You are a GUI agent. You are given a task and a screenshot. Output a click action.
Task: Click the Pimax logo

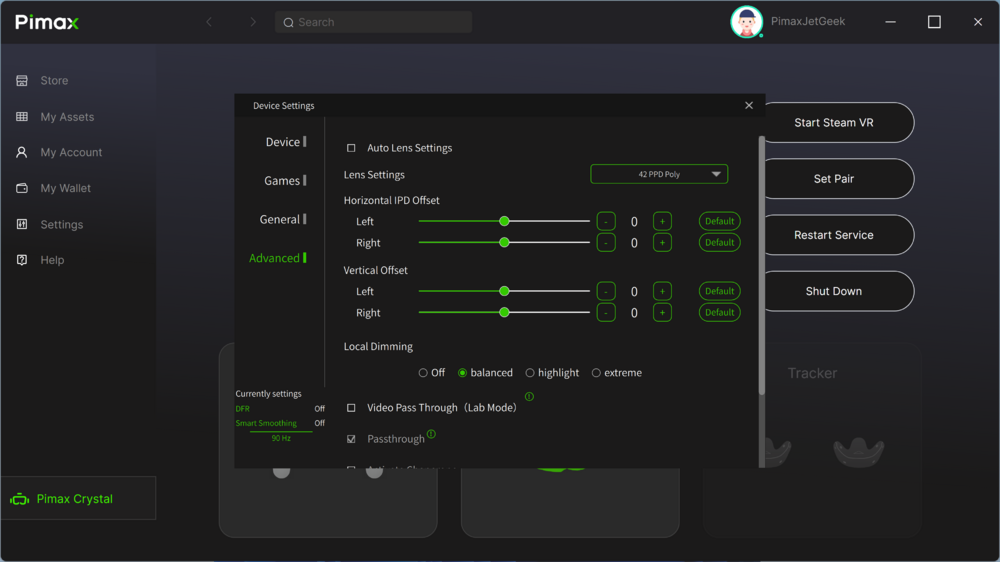[x=47, y=22]
